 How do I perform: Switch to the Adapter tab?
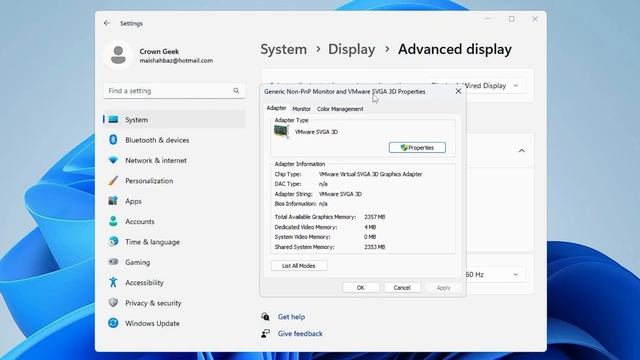click(276, 108)
